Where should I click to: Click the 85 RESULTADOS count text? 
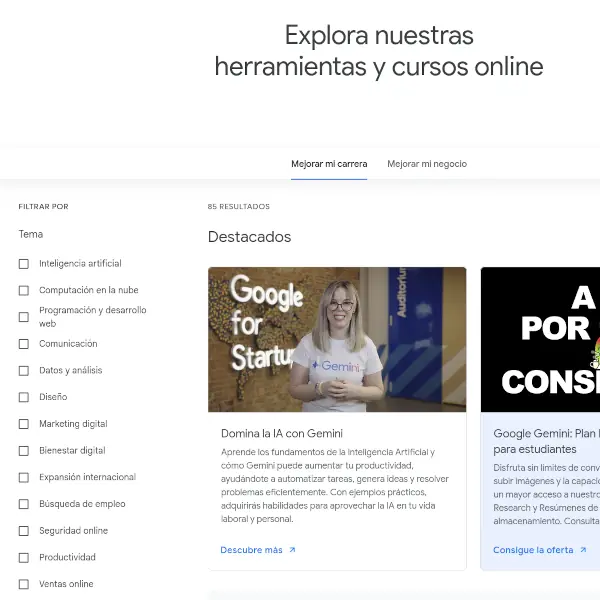coord(239,207)
